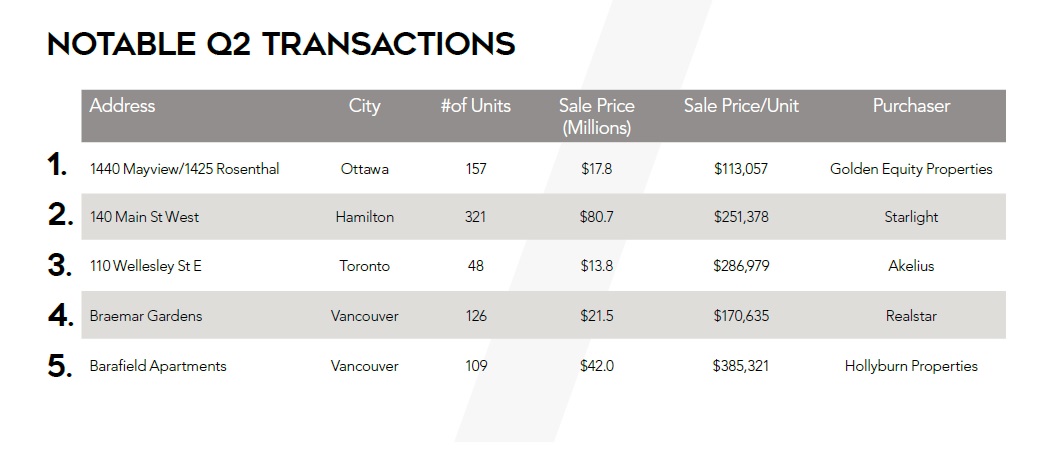
Task: Click the Notable Q2 Transactions title
Action: click(x=281, y=44)
